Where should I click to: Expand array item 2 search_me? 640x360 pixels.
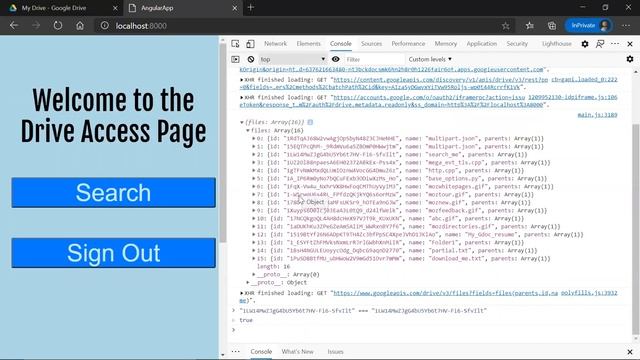(x=253, y=154)
